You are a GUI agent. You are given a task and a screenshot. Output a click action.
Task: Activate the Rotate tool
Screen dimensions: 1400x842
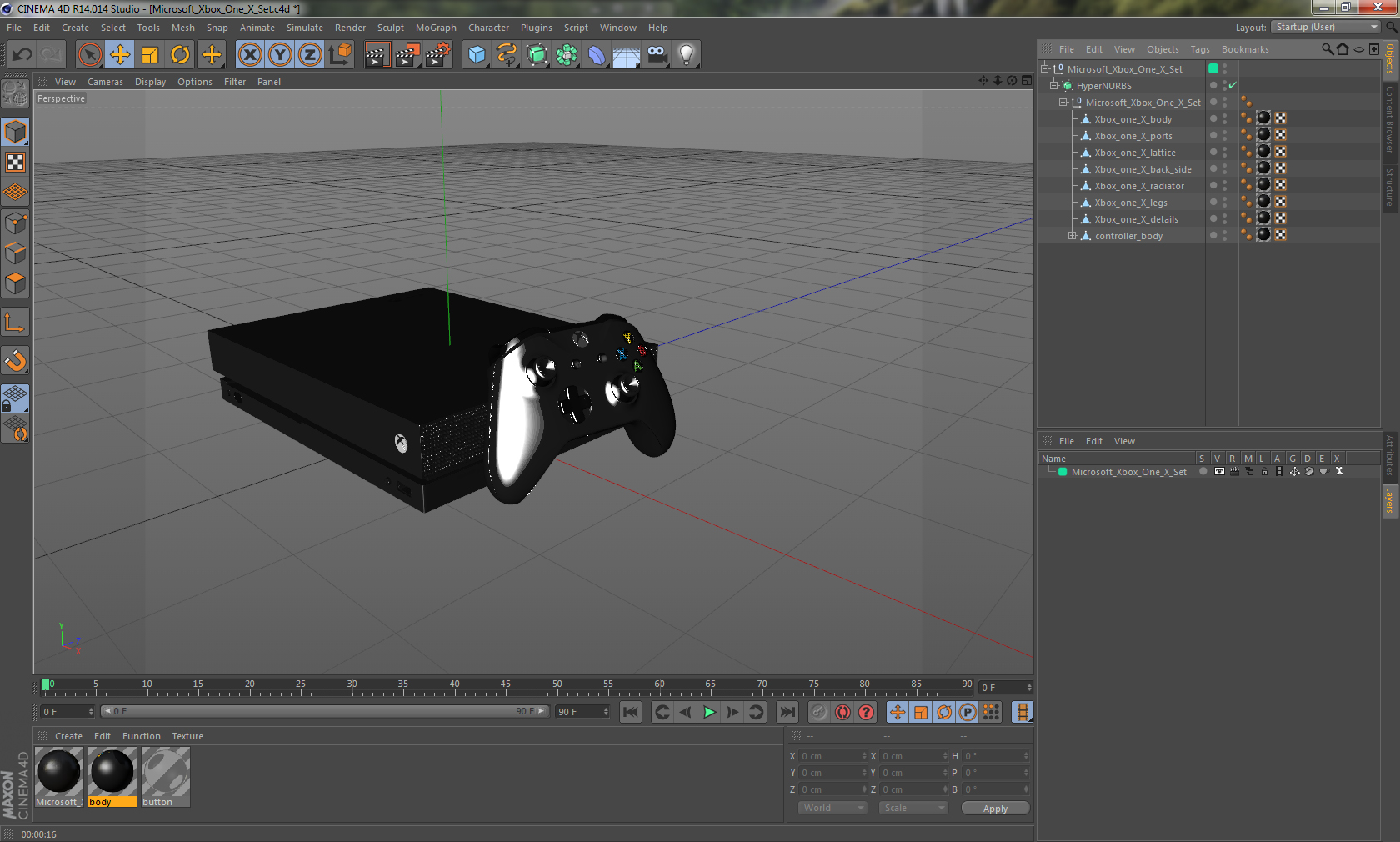(x=180, y=55)
